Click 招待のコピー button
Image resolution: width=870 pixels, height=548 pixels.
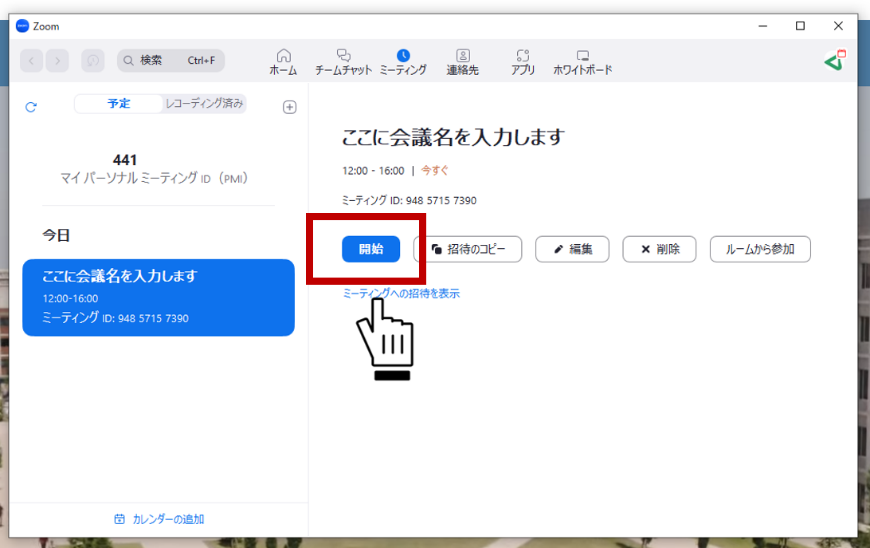[x=468, y=249]
